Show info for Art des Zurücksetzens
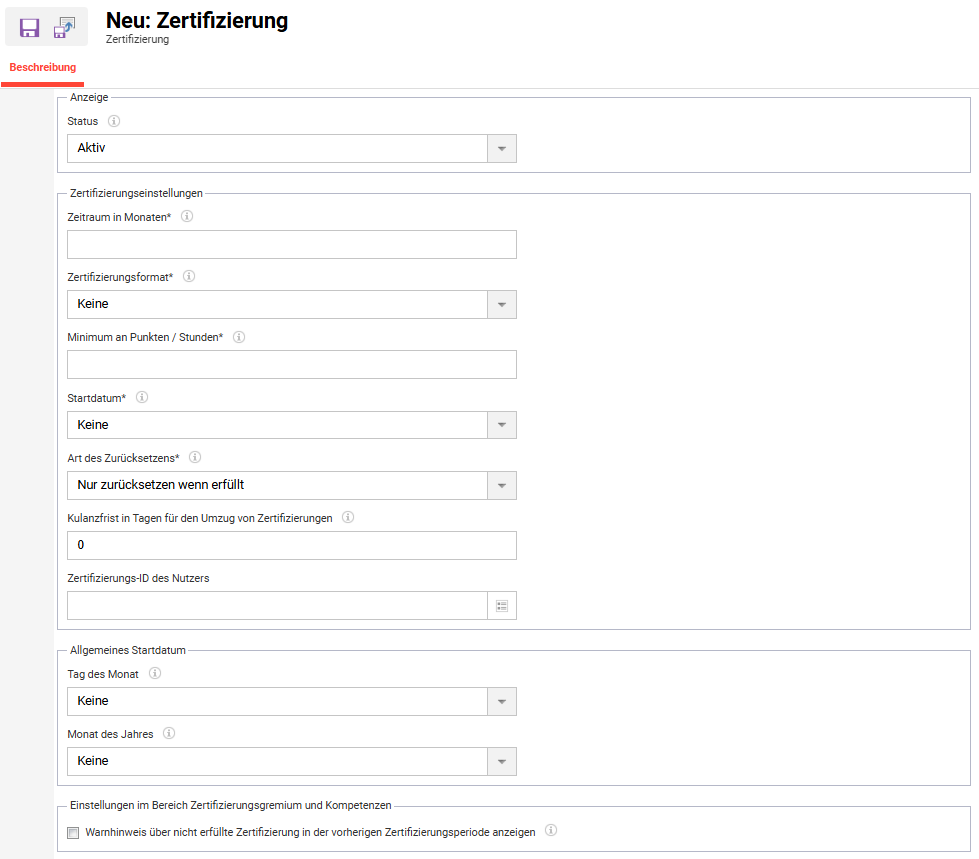 pyautogui.click(x=195, y=457)
